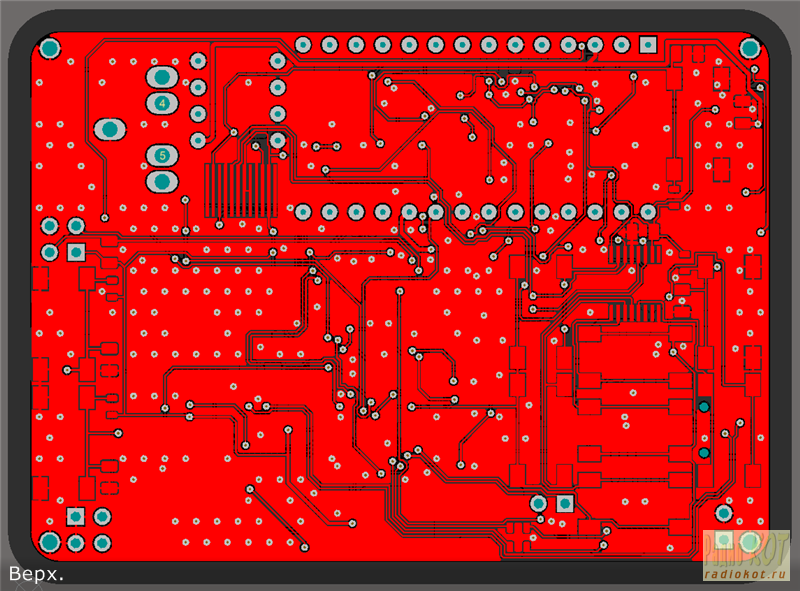Click the oval pad labeled 4
The height and width of the screenshot is (591, 800).
[x=162, y=103]
